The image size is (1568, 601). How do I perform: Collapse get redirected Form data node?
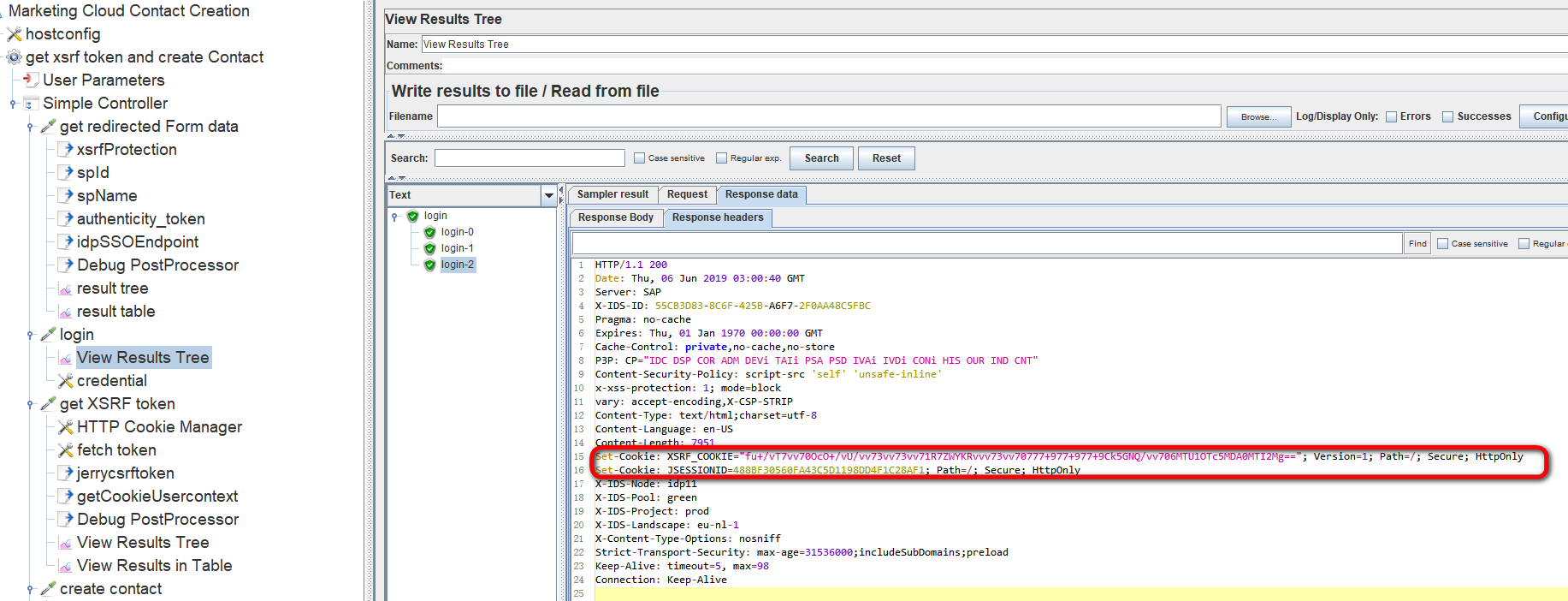30,127
